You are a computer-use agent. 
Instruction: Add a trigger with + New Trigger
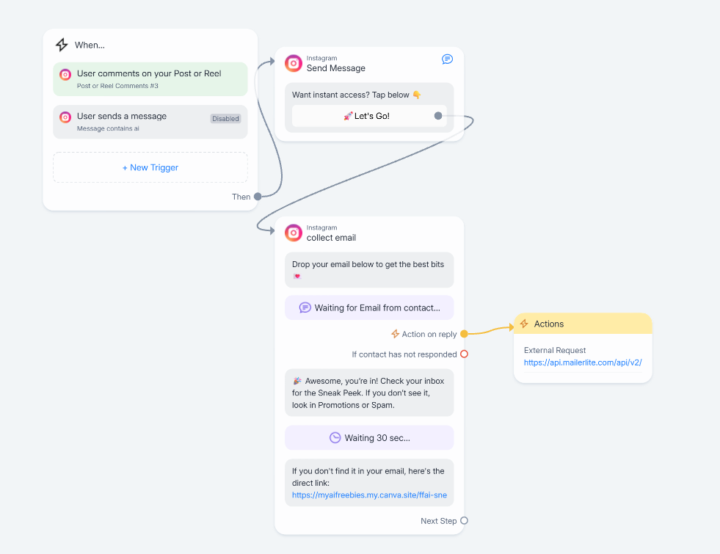(x=150, y=168)
